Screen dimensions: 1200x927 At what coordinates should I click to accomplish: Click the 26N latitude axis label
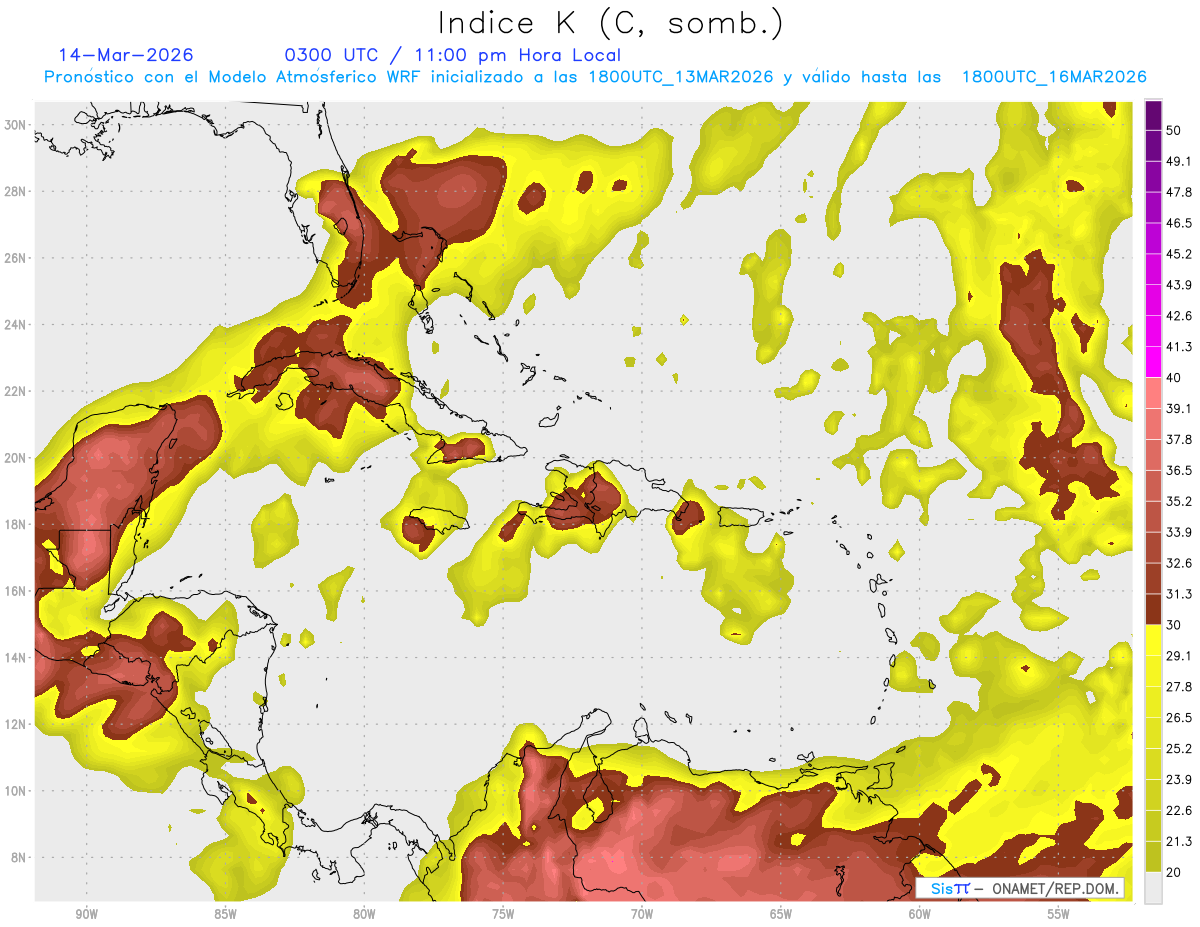(x=16, y=258)
